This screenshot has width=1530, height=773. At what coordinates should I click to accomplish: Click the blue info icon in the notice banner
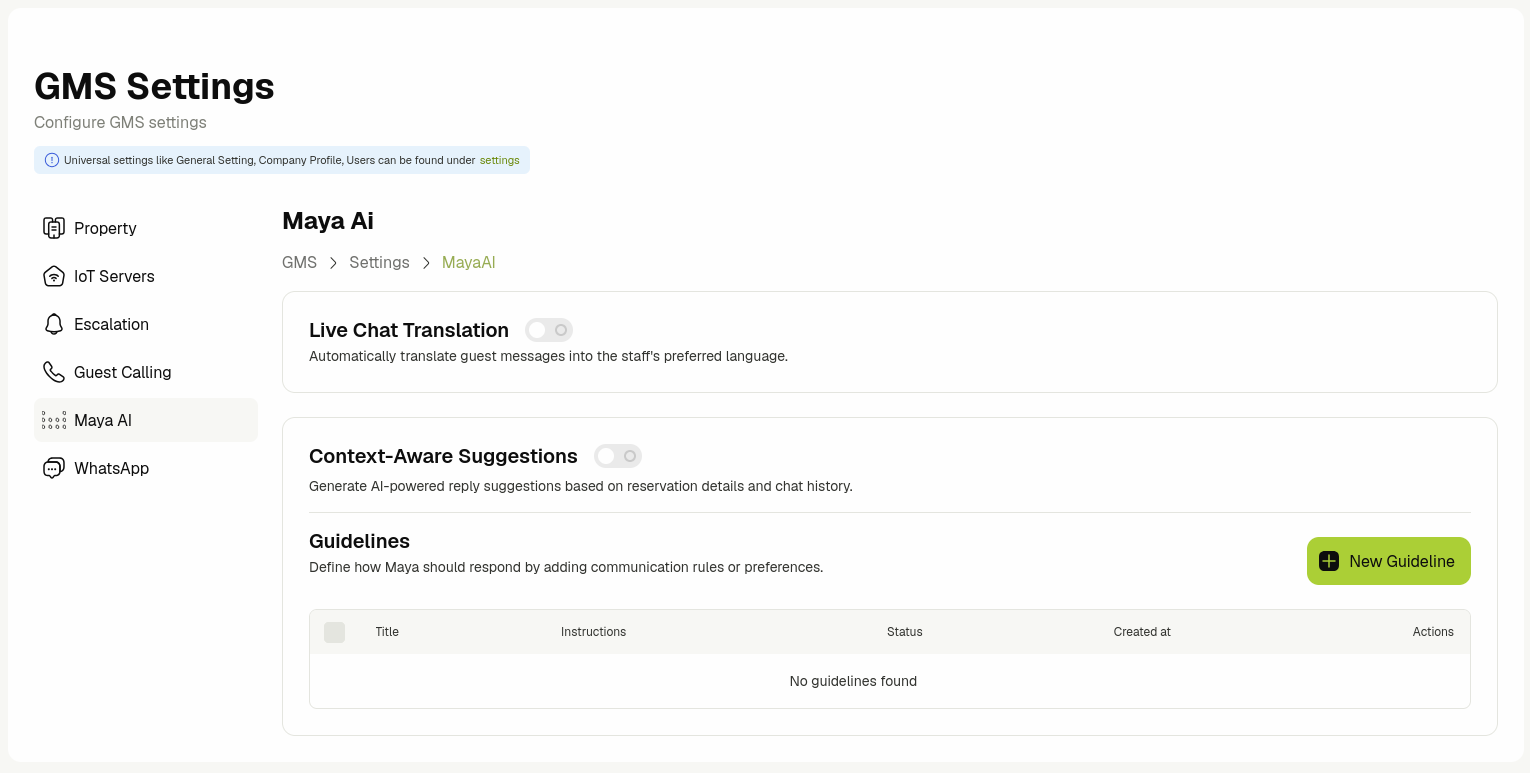(x=52, y=160)
